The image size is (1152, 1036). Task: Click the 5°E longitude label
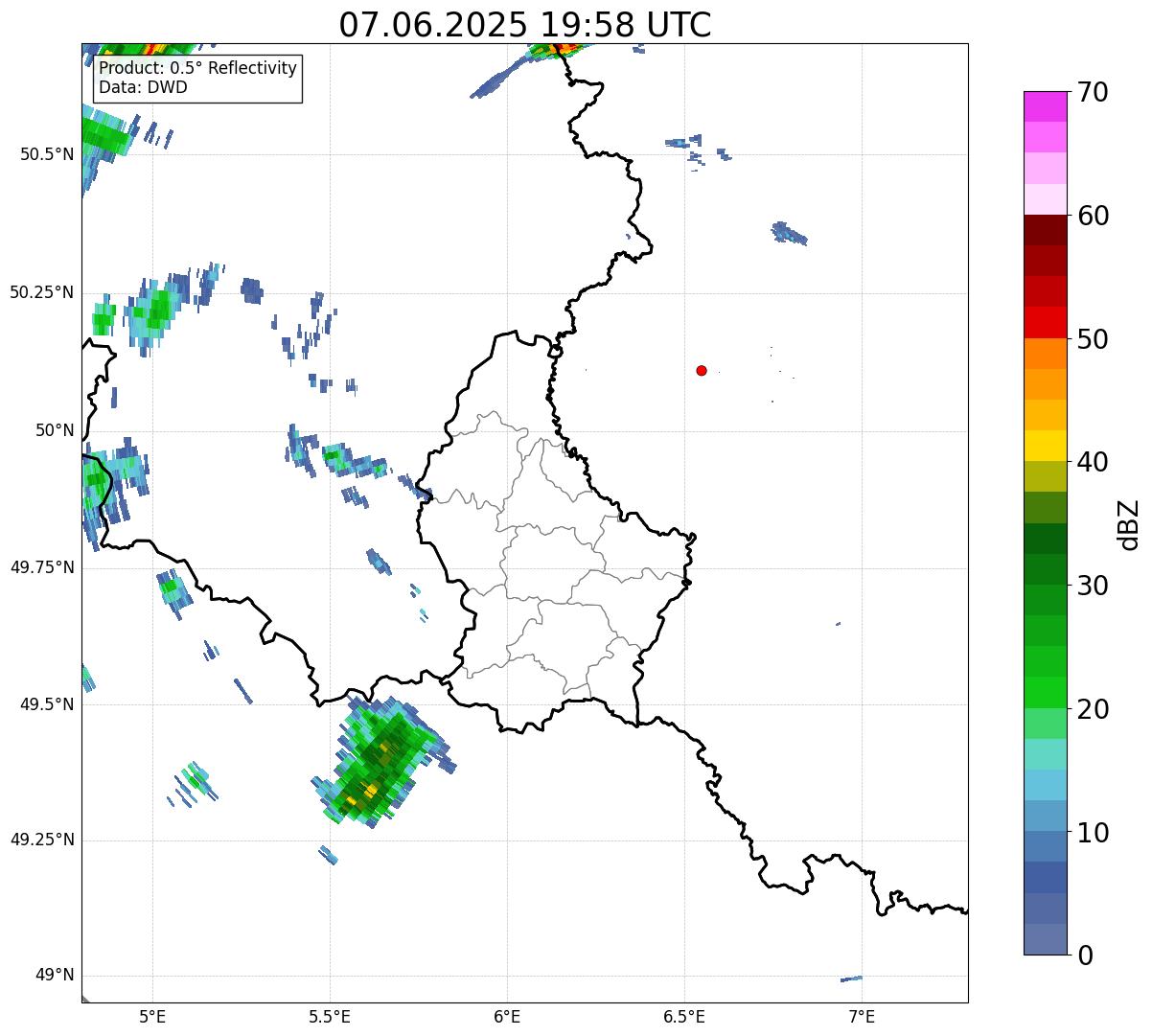[x=152, y=1016]
